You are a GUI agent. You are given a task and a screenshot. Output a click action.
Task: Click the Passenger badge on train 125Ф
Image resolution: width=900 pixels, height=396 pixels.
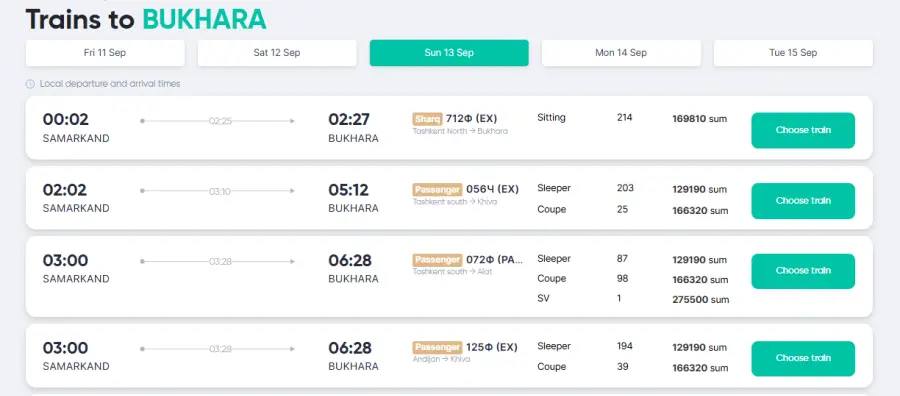coord(437,347)
